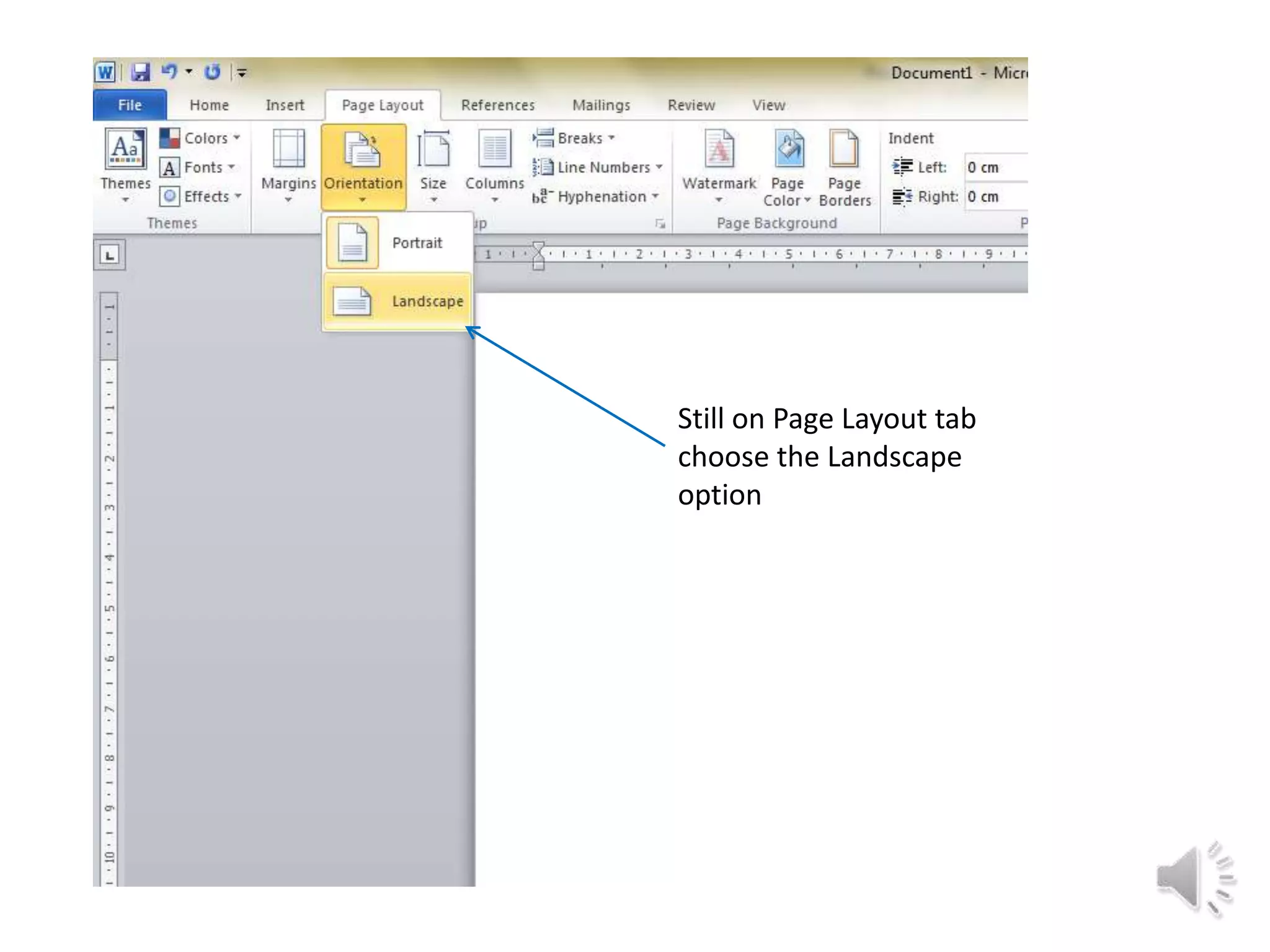Save the document using the floppy disk icon
Viewport: 1270px width, 952px height.
click(x=141, y=73)
